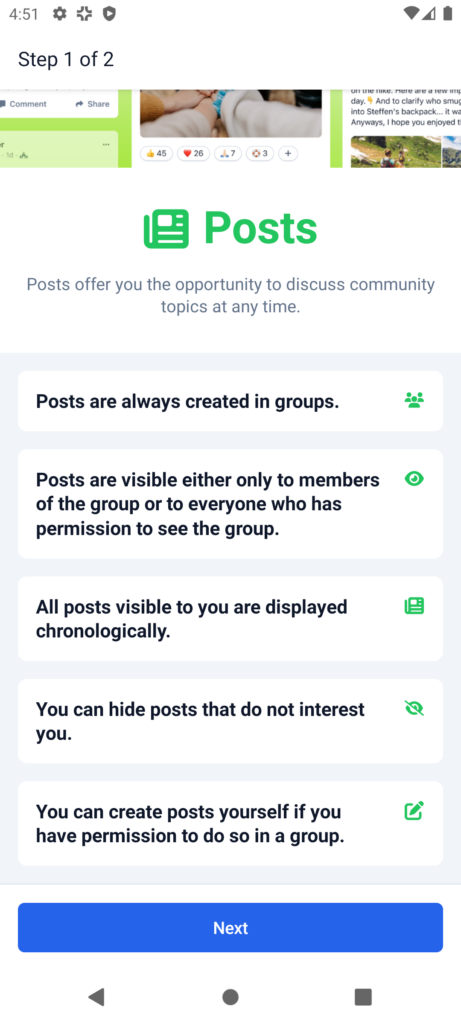
Task: Select the 'You can hide posts' card
Action: 230,721
